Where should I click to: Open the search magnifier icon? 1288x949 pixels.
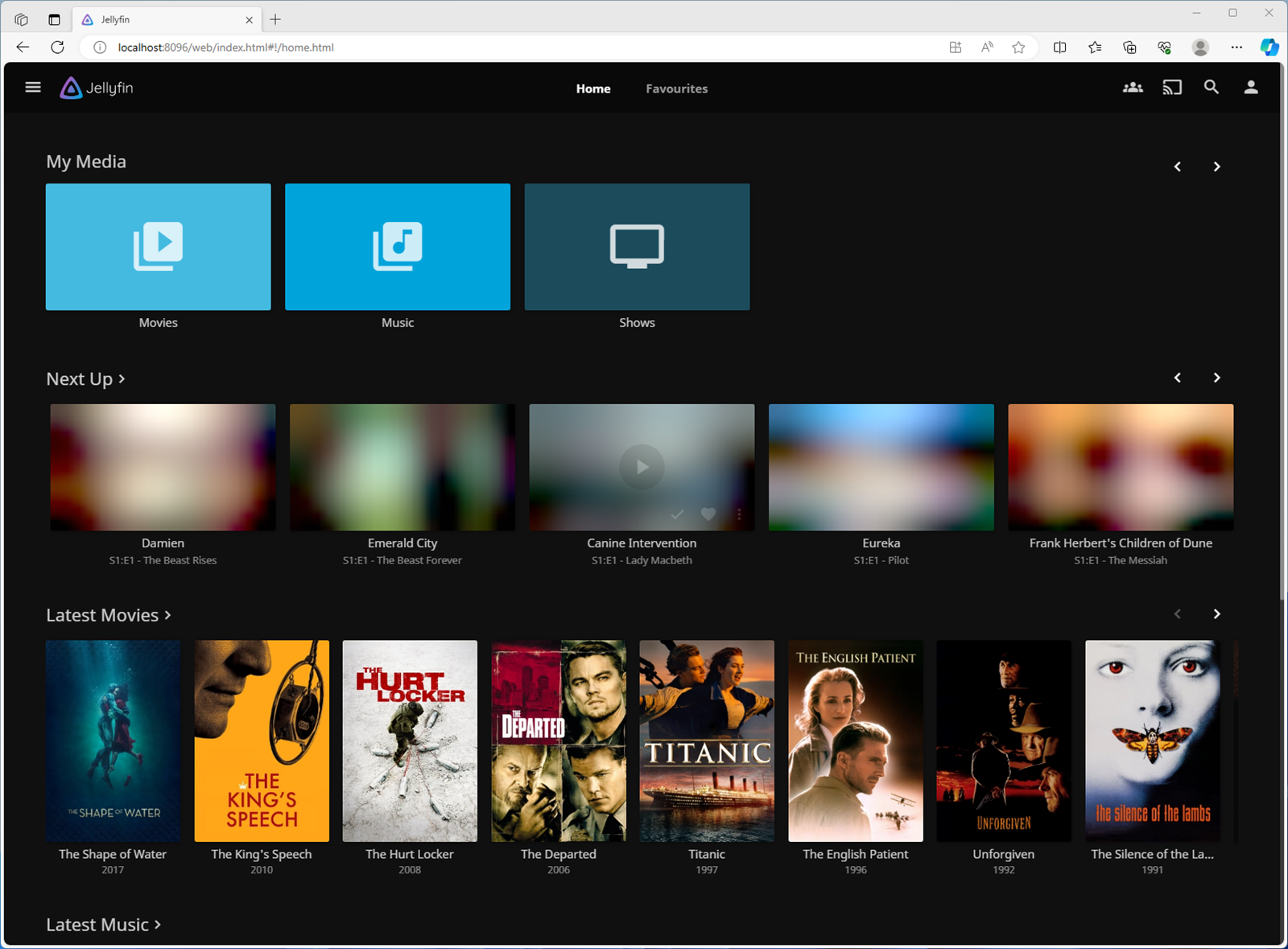coord(1211,88)
